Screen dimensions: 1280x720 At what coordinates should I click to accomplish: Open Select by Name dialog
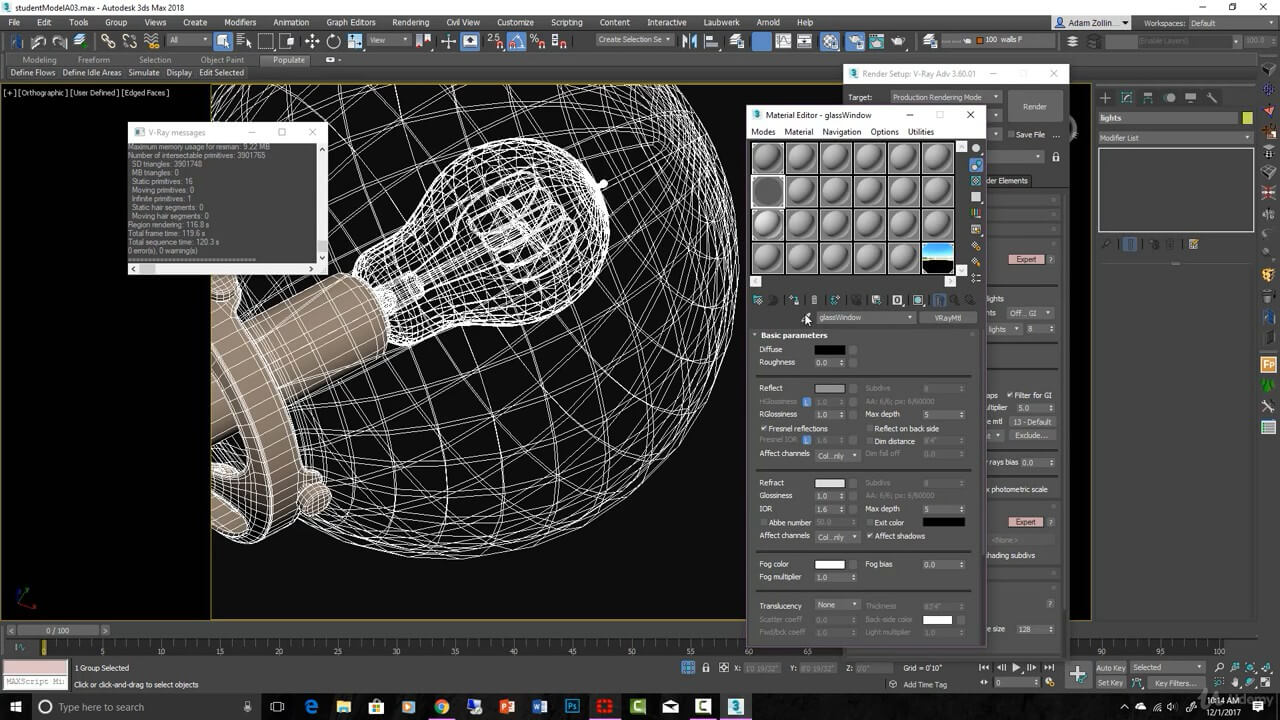coord(243,41)
